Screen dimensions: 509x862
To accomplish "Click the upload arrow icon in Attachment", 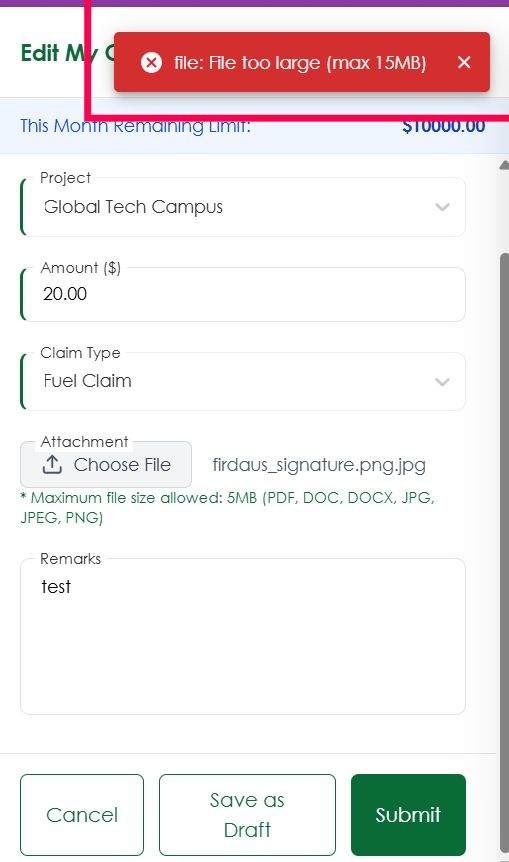I will coord(52,465).
